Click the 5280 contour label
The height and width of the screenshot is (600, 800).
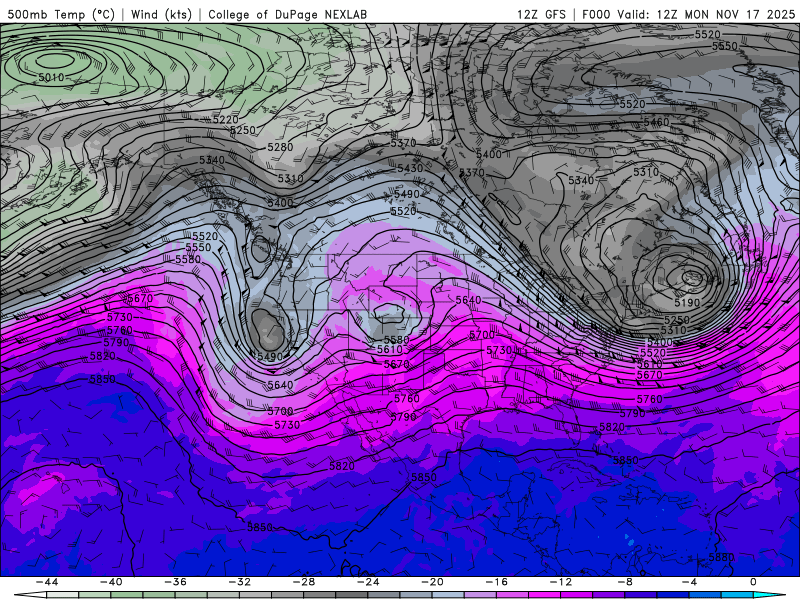pos(280,147)
